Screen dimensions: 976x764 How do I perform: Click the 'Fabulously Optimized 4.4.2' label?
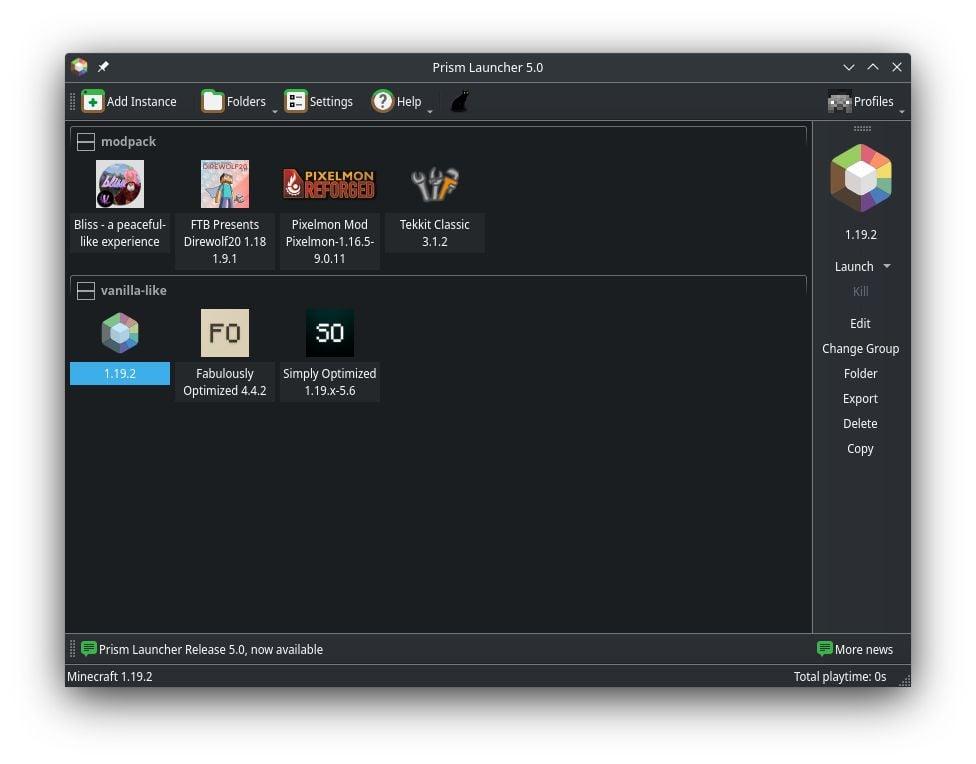coord(225,382)
